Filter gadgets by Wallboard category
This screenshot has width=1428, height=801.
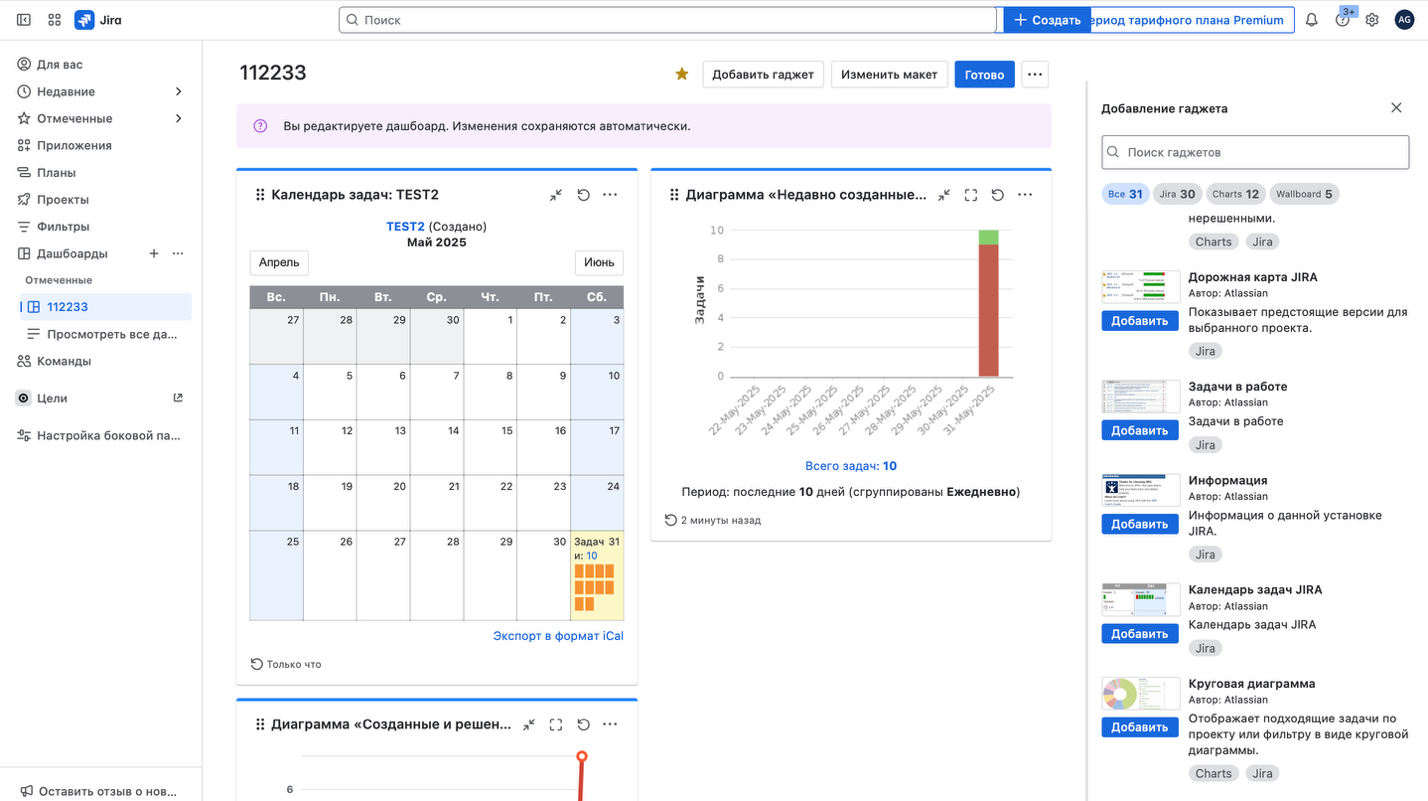pyautogui.click(x=1304, y=194)
